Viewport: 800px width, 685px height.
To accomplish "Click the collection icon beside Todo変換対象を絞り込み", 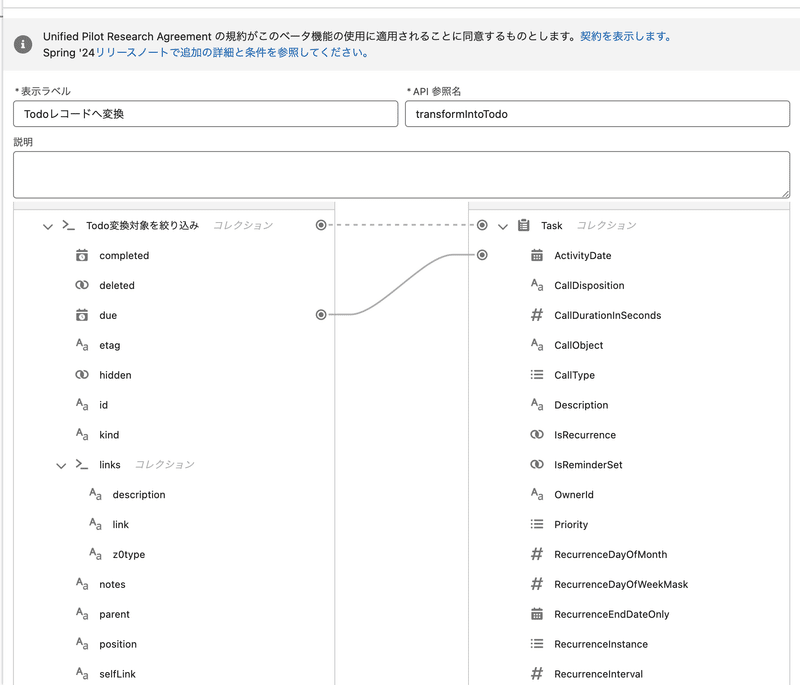I will [68, 225].
